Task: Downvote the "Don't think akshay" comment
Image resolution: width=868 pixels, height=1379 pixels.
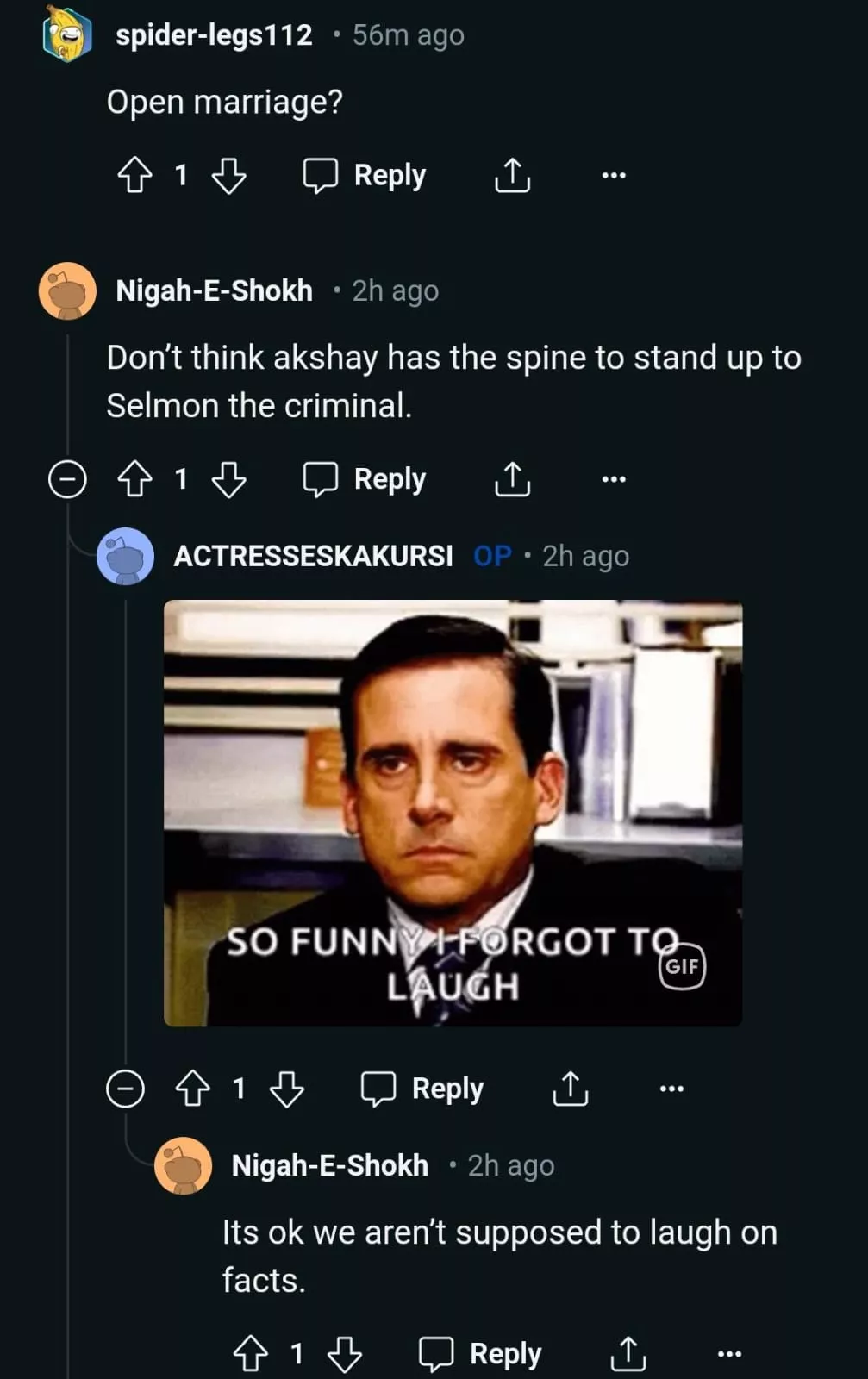Action: (229, 479)
